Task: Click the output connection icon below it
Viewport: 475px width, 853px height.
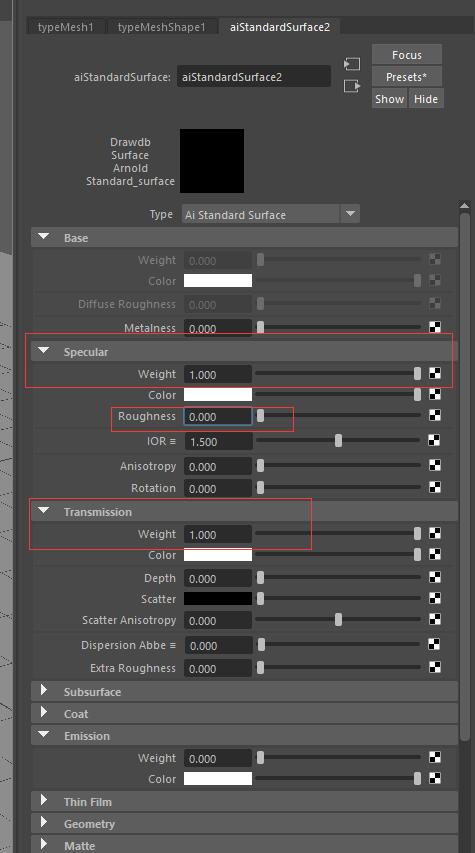Action: click(x=352, y=86)
